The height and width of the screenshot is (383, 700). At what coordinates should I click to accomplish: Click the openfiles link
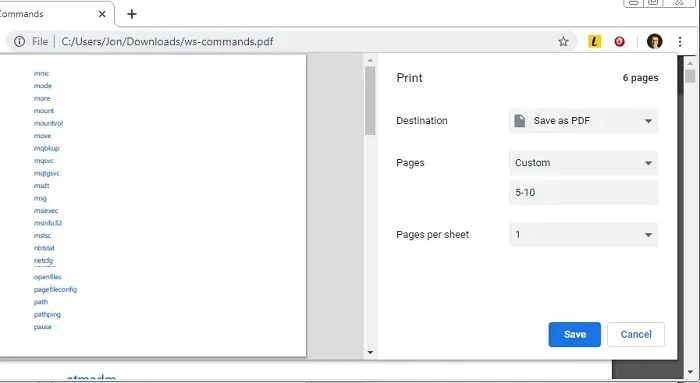click(x=48, y=277)
